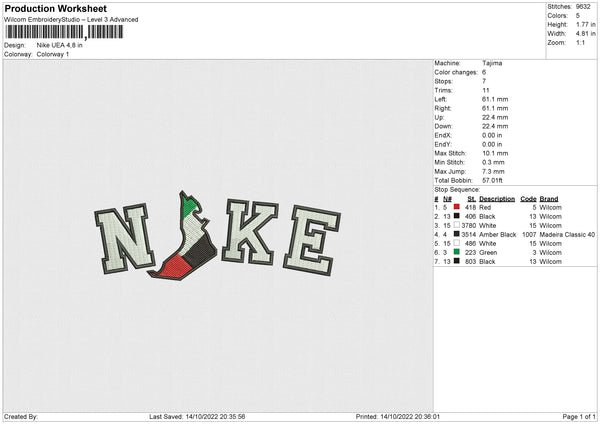Select the 'Colorway 1' value
The height and width of the screenshot is (424, 600).
coord(53,54)
